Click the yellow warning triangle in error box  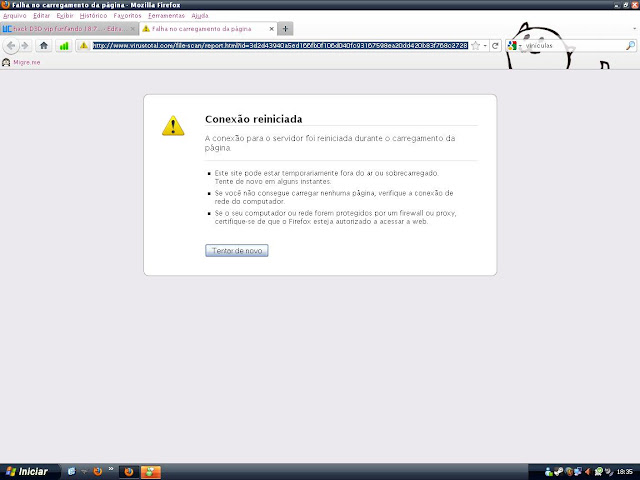click(x=173, y=126)
